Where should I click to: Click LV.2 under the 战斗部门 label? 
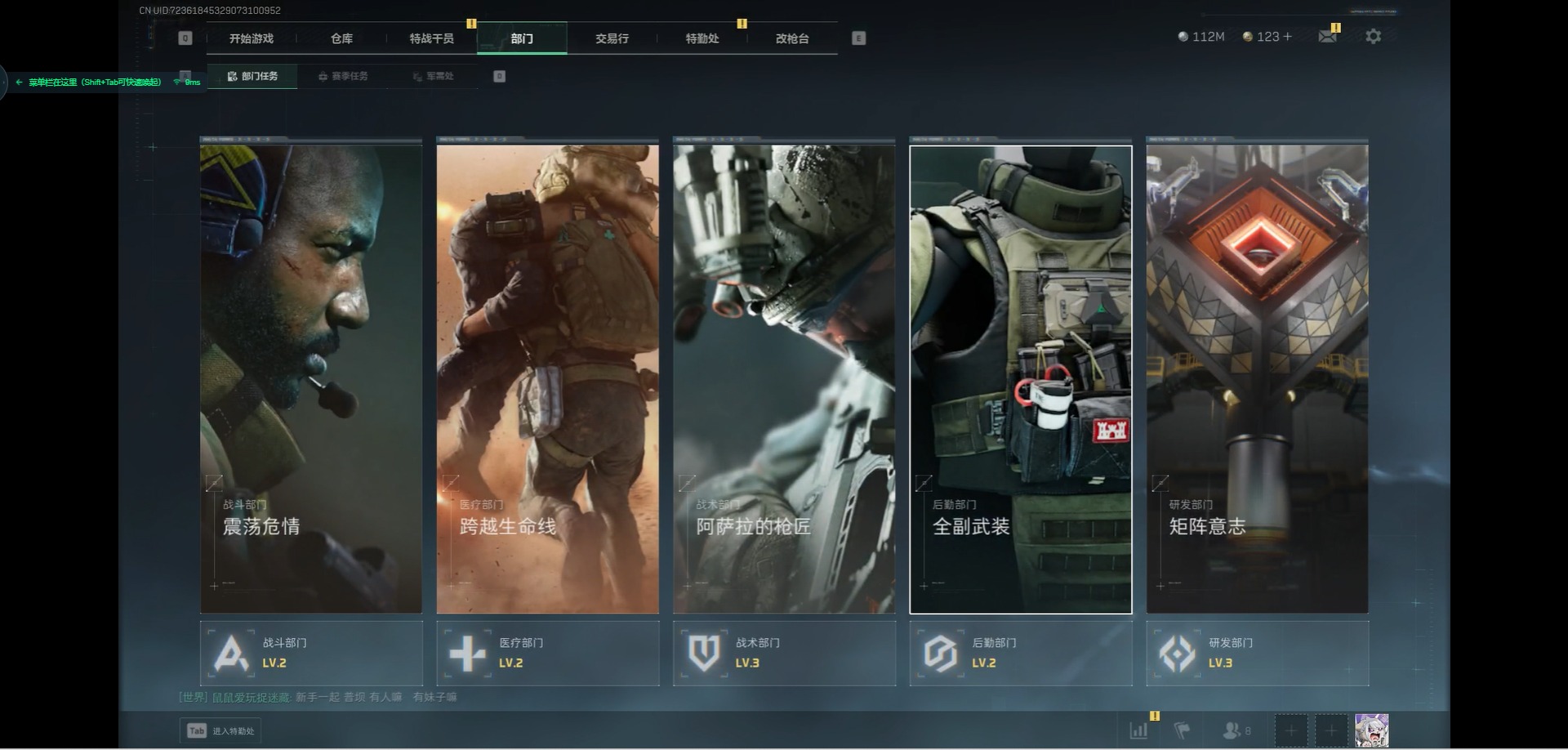click(x=274, y=663)
